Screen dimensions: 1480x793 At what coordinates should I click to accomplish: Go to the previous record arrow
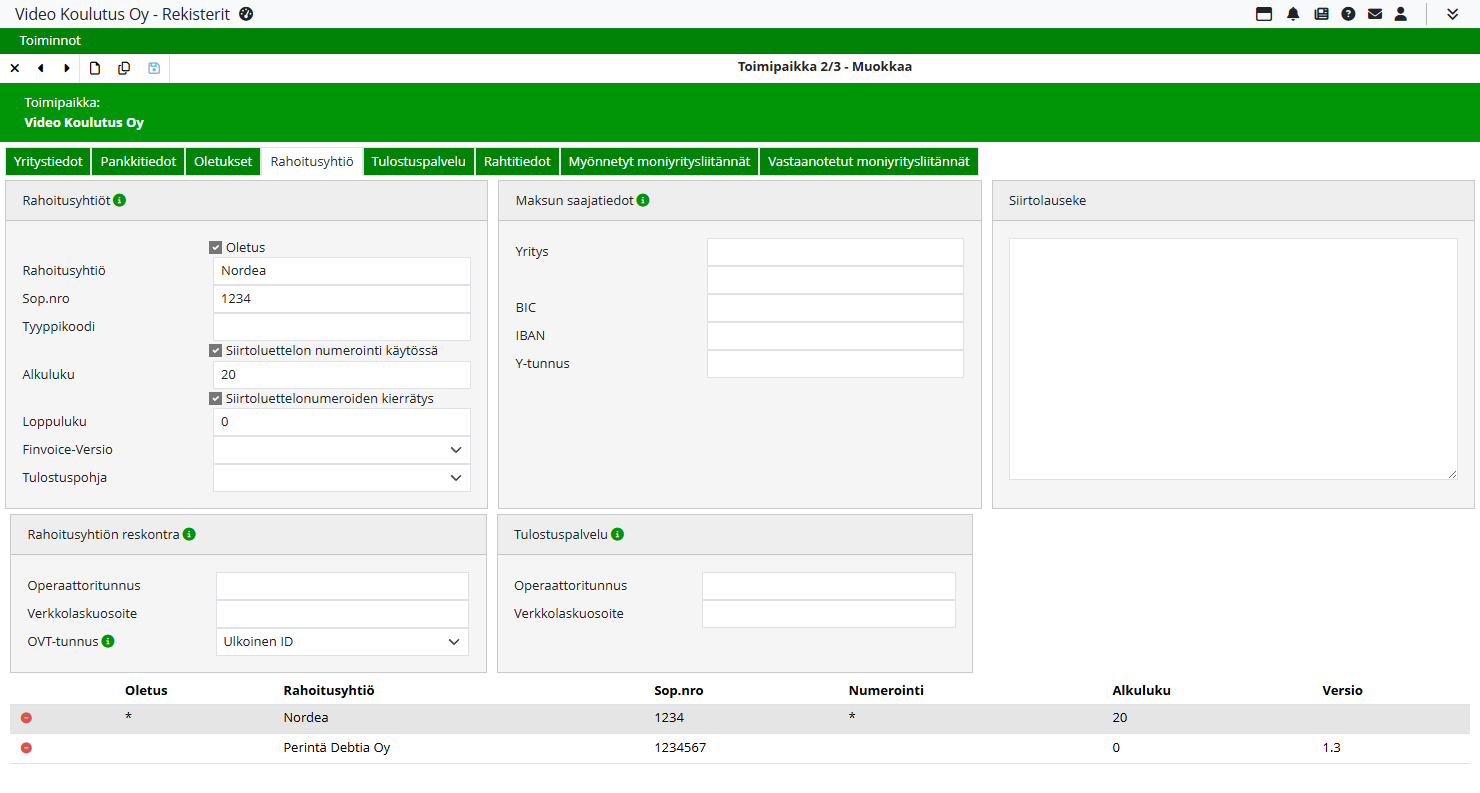pos(41,68)
